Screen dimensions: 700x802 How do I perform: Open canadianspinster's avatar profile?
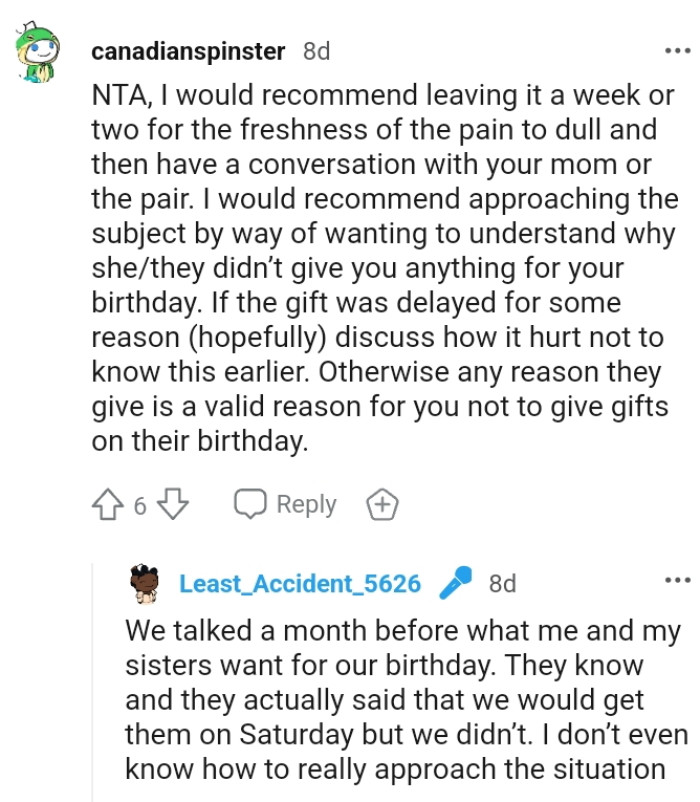40,56
